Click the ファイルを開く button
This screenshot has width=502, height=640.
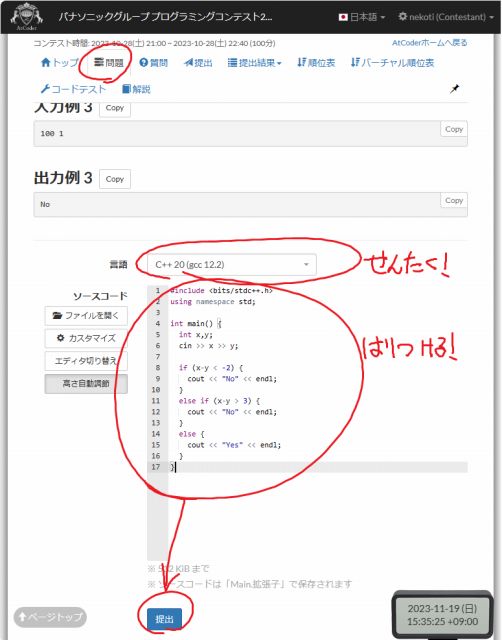click(86, 316)
